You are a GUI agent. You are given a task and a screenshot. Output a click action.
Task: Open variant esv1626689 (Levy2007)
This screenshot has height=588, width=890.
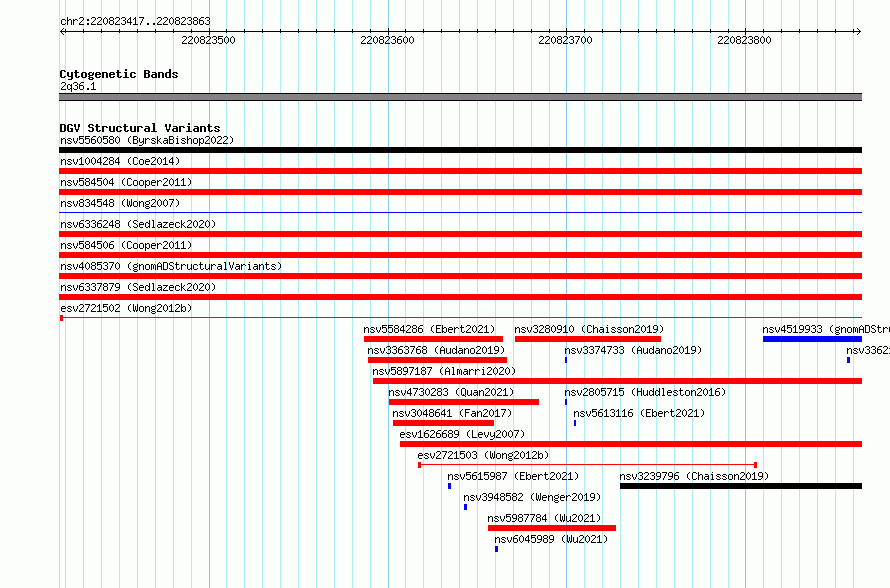click(462, 434)
